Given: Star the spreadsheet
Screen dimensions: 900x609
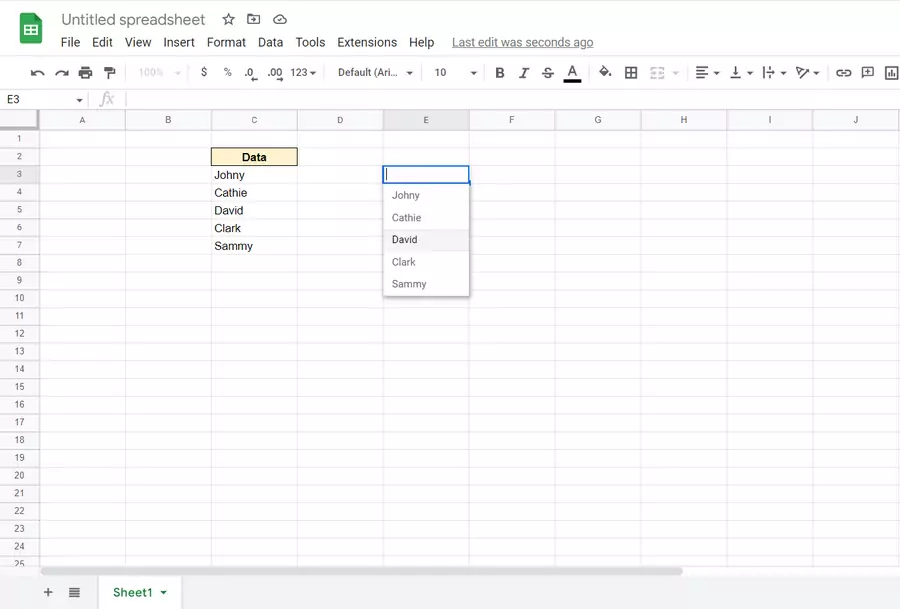Looking at the screenshot, I should pyautogui.click(x=228, y=20).
